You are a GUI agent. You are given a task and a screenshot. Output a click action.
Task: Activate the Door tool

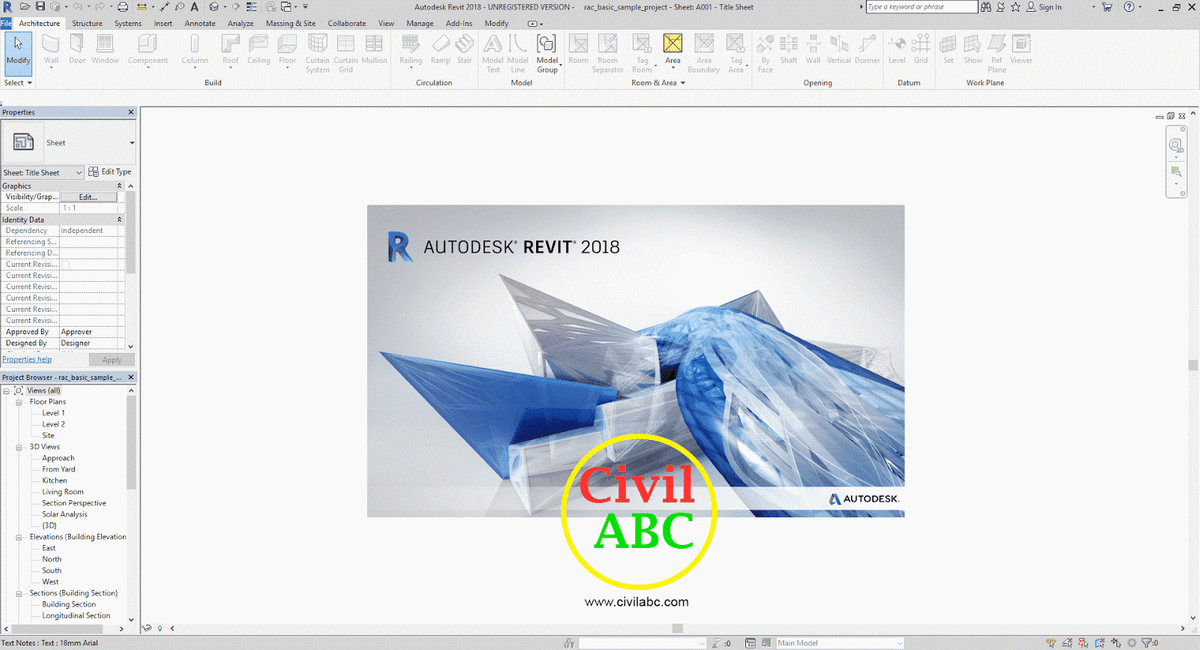76,50
